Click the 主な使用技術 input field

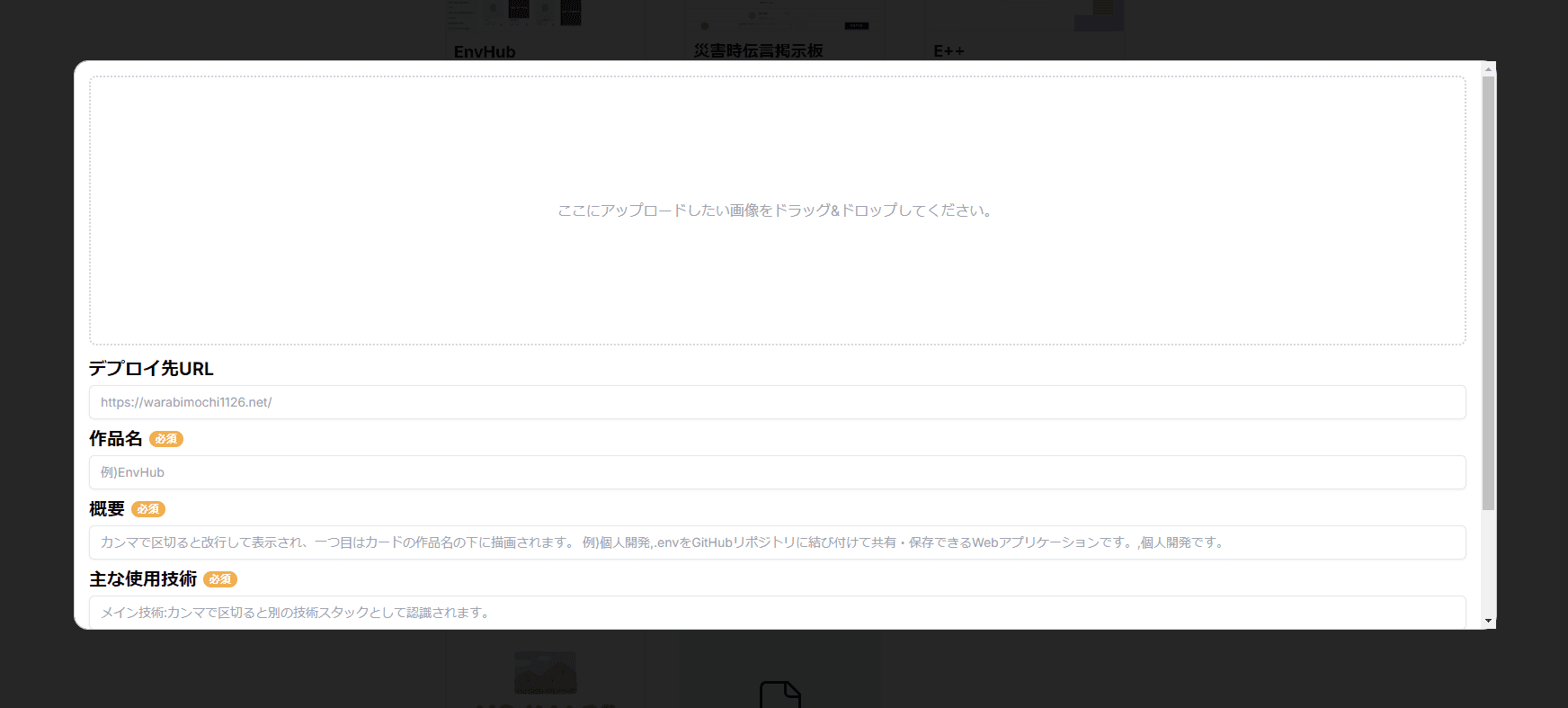click(778, 613)
